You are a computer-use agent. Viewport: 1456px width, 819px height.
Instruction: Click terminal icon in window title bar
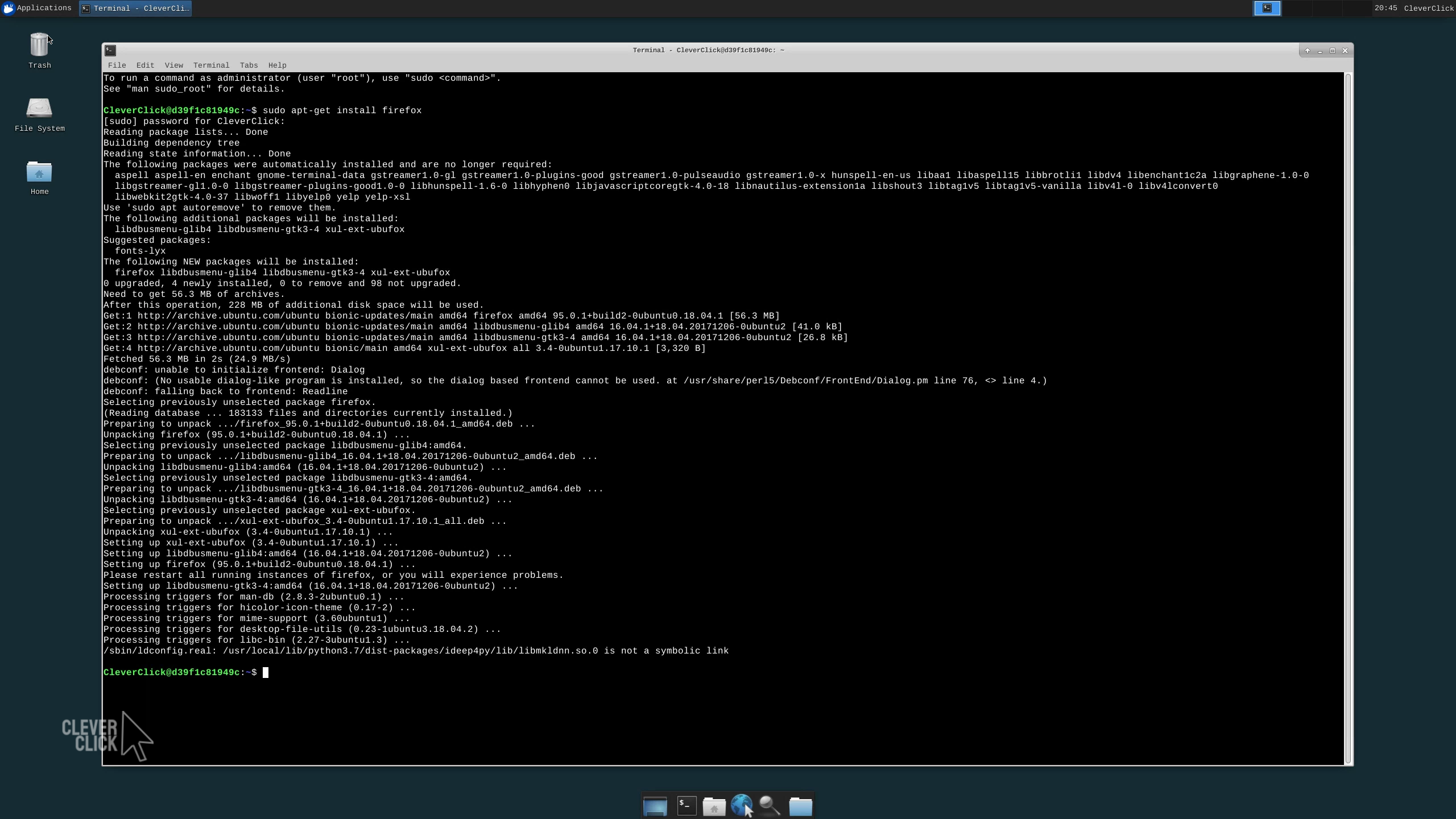point(110,51)
